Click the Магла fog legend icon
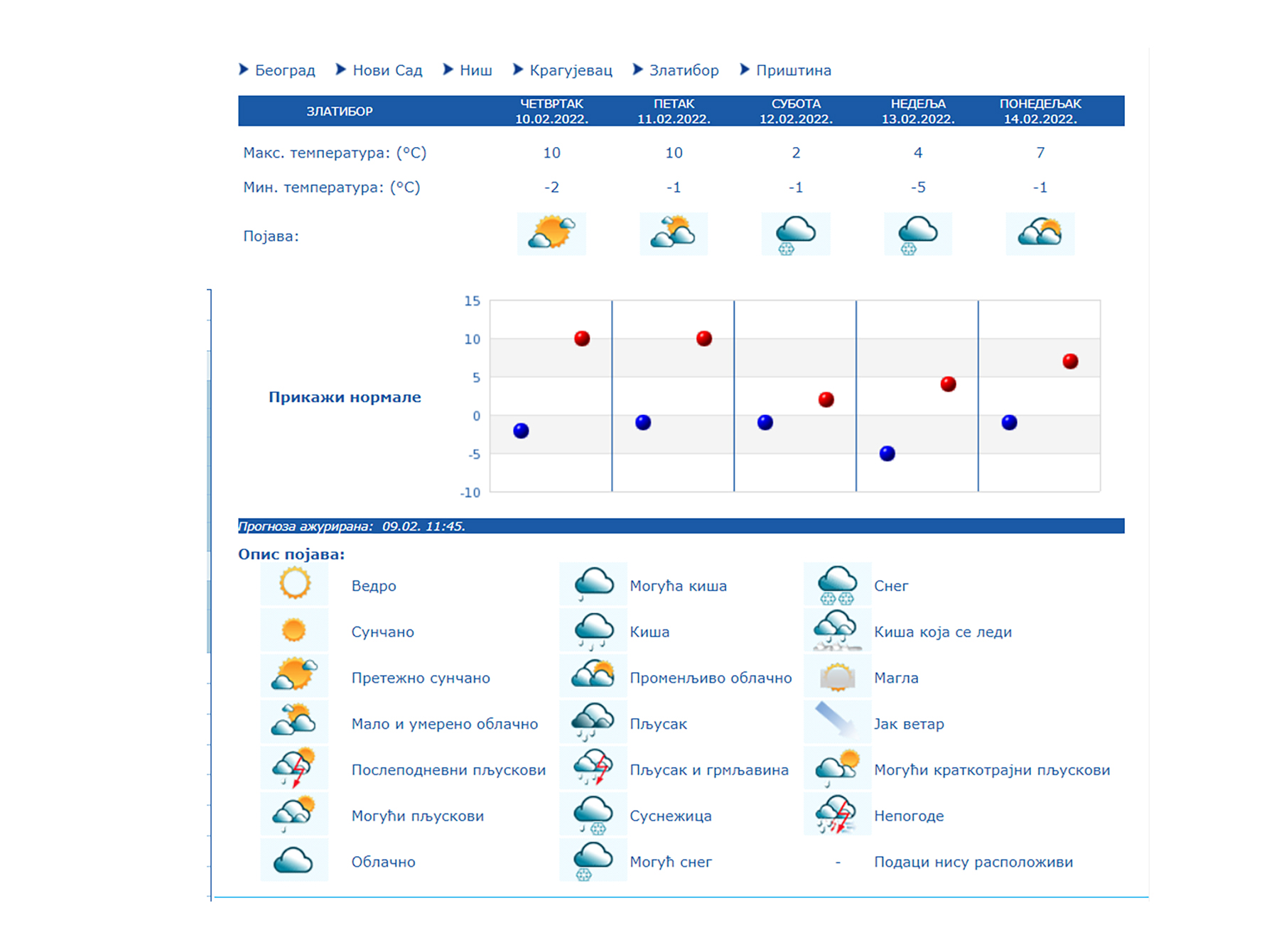Image resolution: width=1279 pixels, height=952 pixels. pos(837,677)
